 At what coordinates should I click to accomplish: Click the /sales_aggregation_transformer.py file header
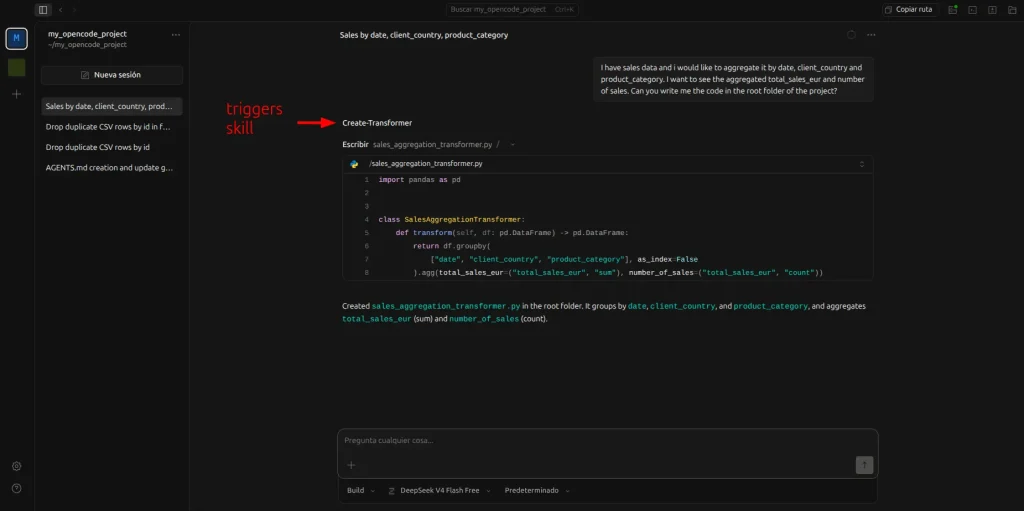pyautogui.click(x=607, y=164)
